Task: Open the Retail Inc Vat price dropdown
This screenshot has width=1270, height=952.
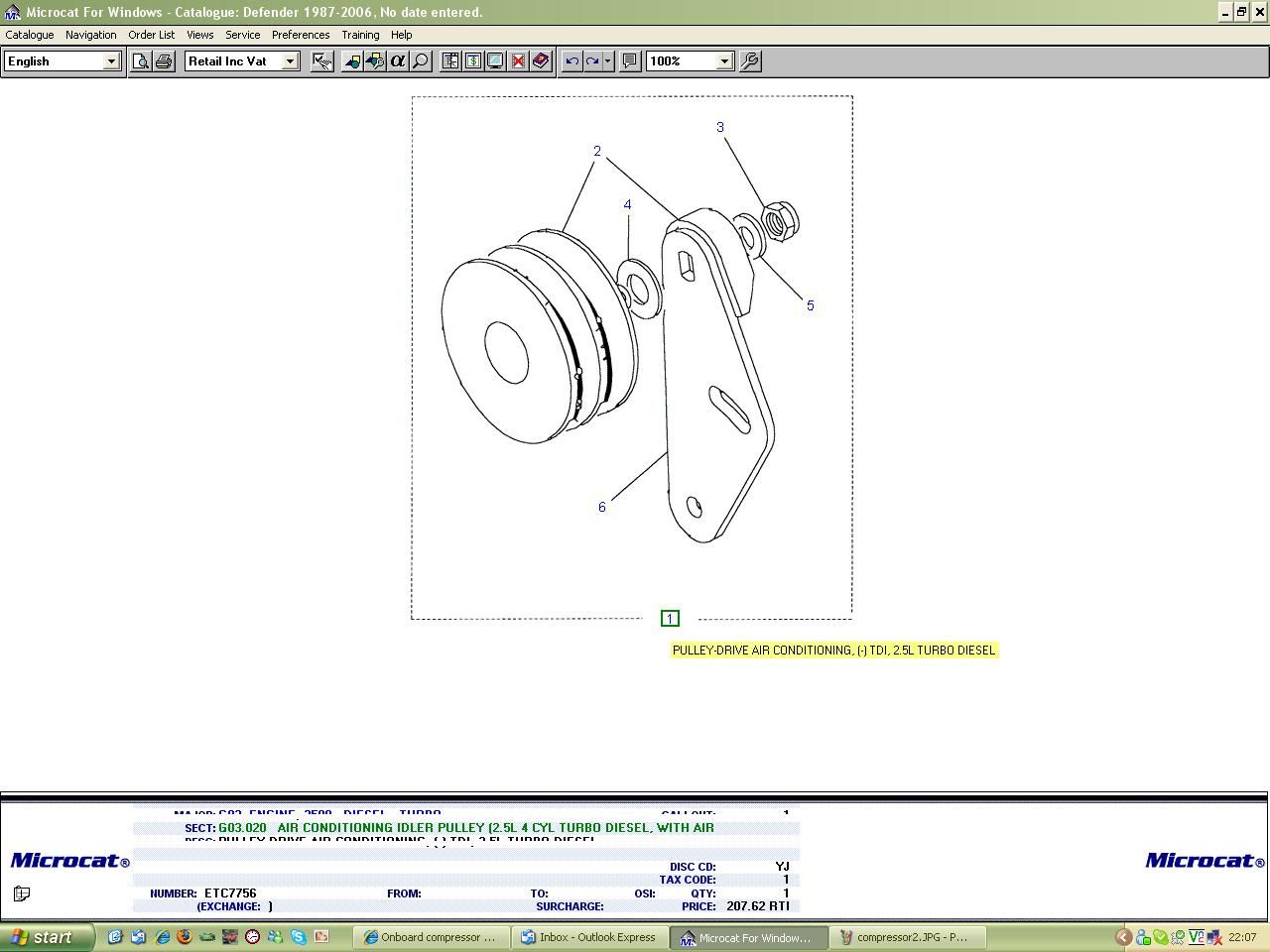Action: [x=290, y=61]
